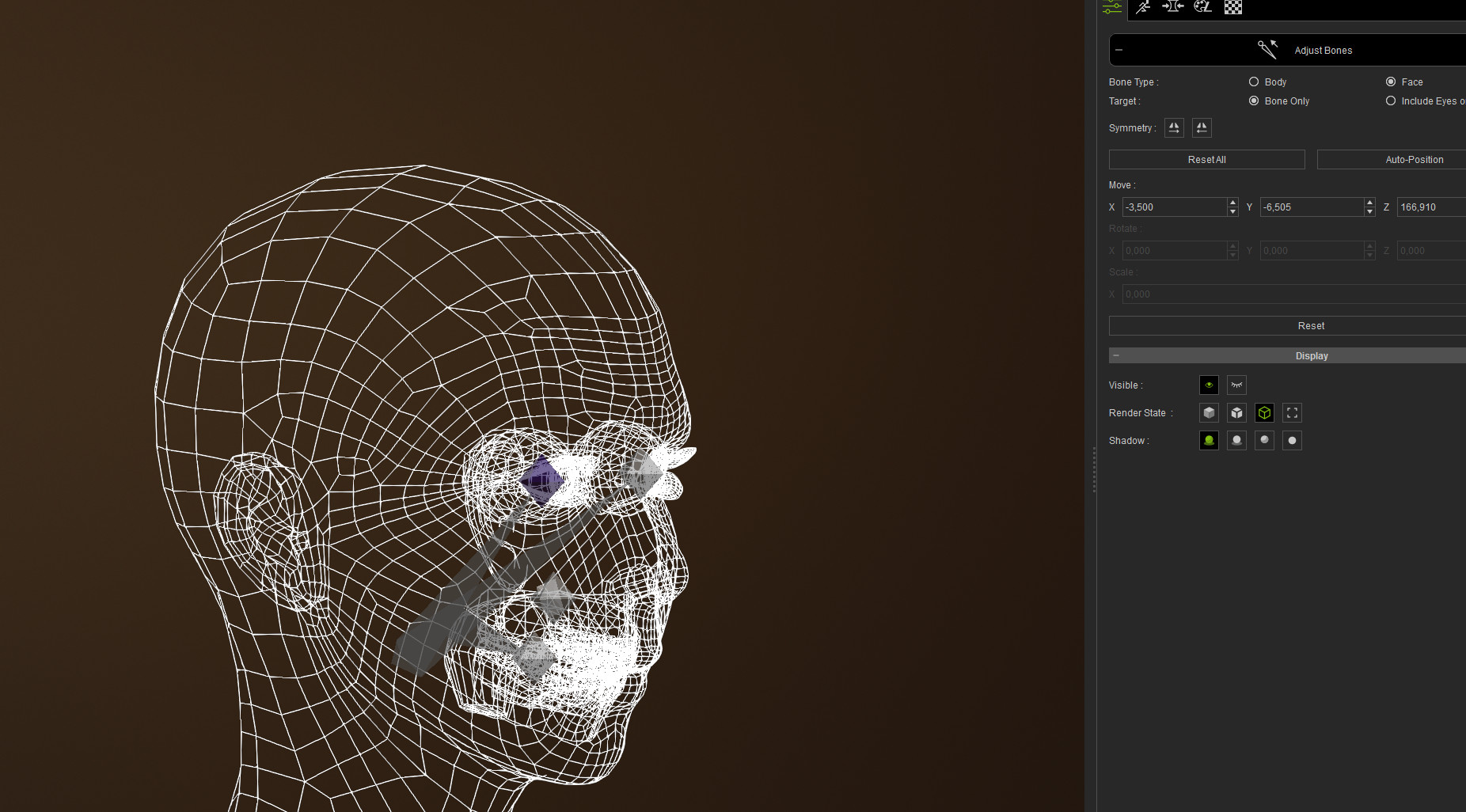Switch to the Material palette tab

point(1203,6)
